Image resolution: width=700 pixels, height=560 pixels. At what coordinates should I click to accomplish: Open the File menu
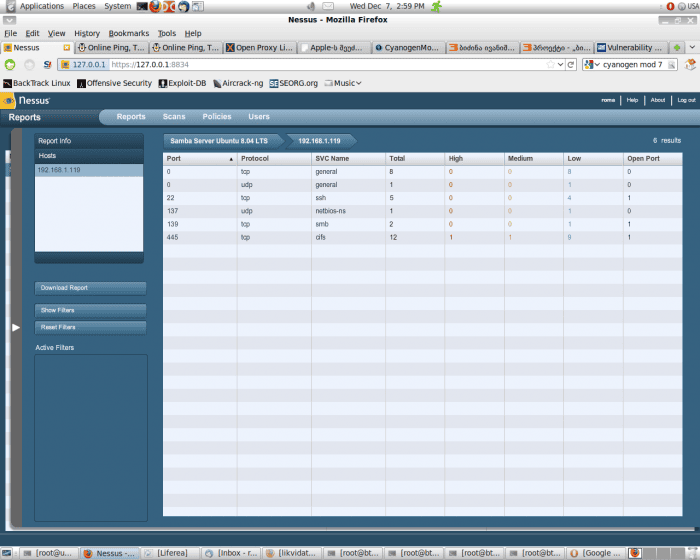tap(10, 33)
